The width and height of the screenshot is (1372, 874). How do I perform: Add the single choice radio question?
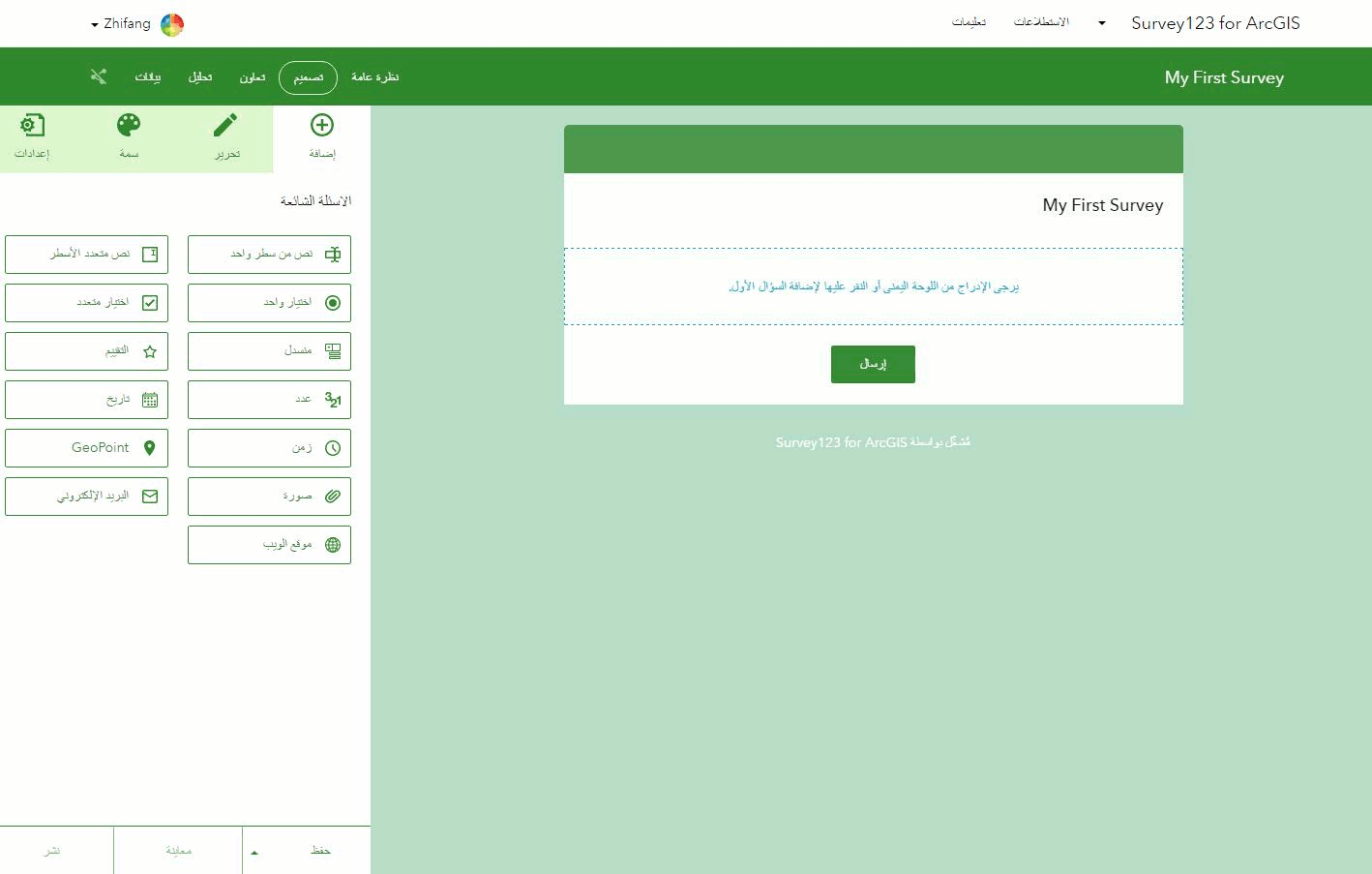269,303
